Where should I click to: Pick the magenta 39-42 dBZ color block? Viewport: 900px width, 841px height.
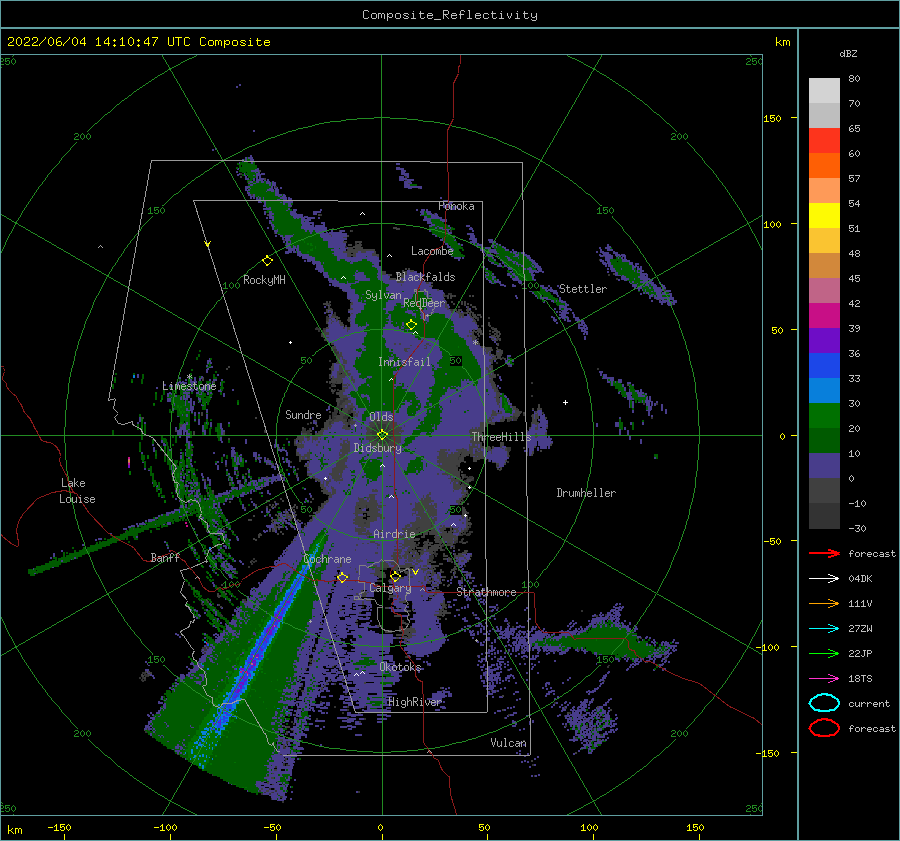tap(824, 315)
